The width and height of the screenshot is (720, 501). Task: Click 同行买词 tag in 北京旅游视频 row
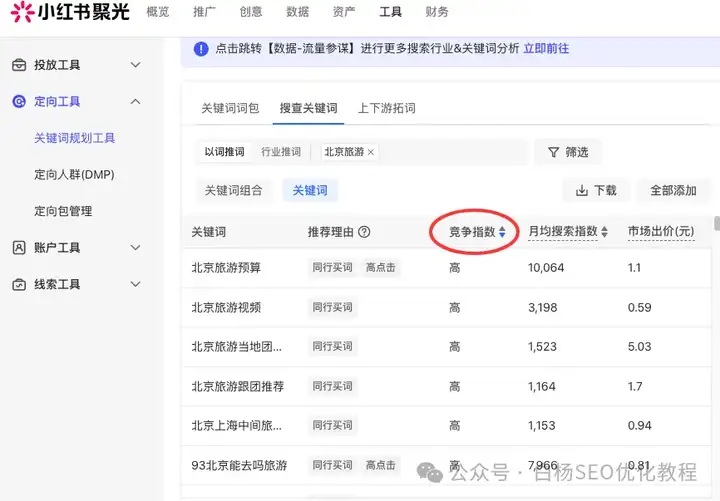[332, 307]
